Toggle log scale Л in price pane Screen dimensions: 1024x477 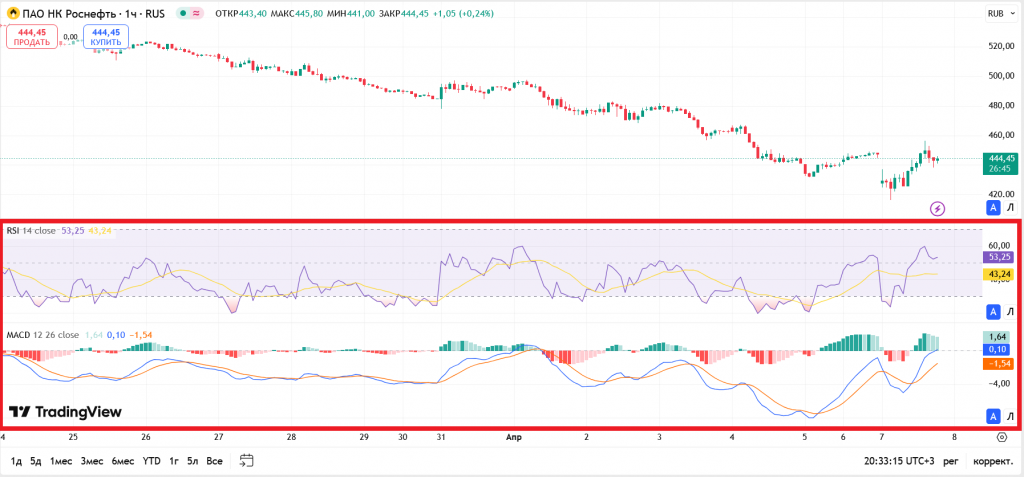[1010, 208]
